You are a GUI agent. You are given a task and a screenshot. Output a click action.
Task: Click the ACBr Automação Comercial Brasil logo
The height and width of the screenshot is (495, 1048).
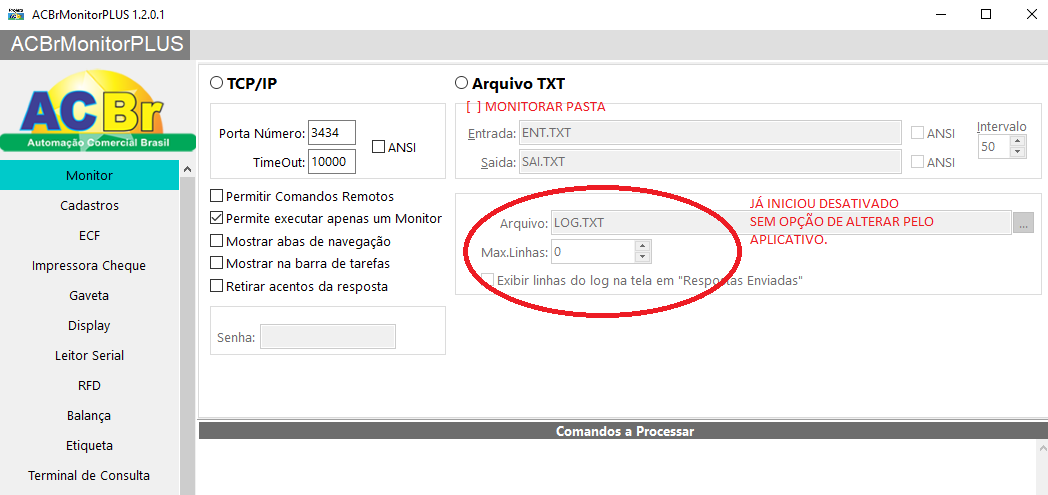(98, 110)
